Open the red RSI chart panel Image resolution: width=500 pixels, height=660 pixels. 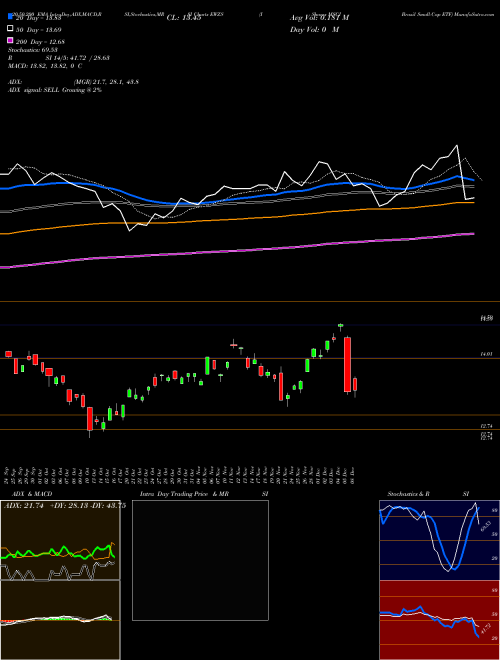click(x=439, y=620)
